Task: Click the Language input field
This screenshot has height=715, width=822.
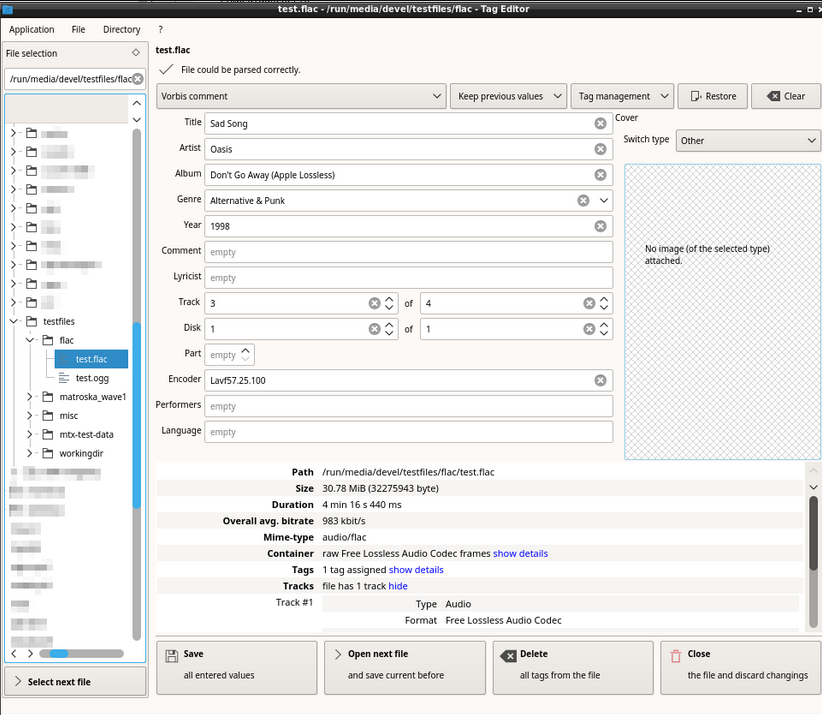Action: point(408,431)
